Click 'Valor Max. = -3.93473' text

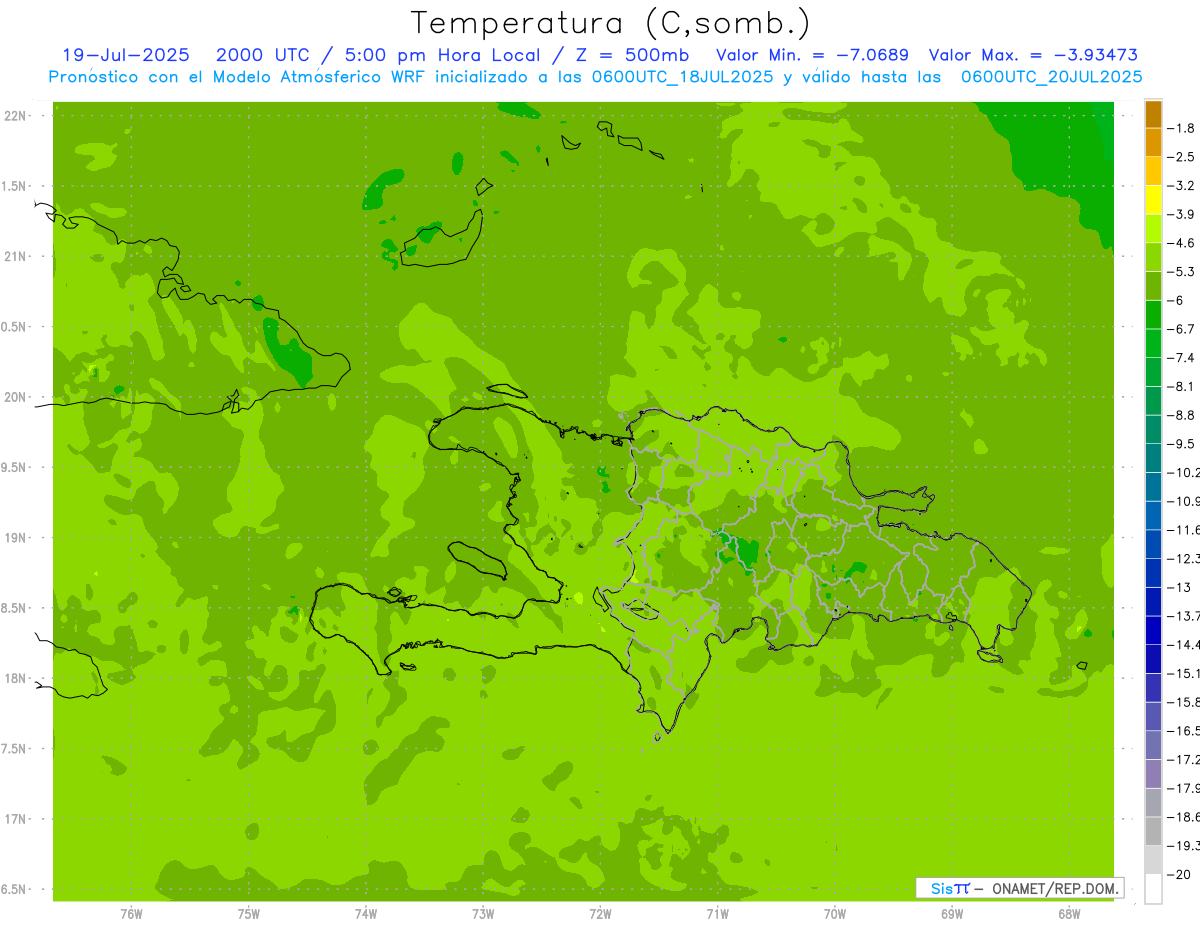[x=1033, y=55]
